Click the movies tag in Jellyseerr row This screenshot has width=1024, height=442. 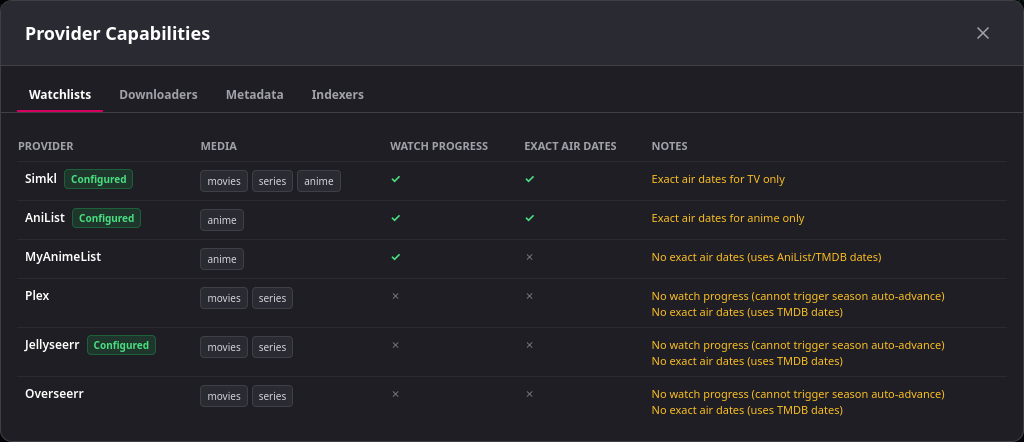tap(224, 347)
